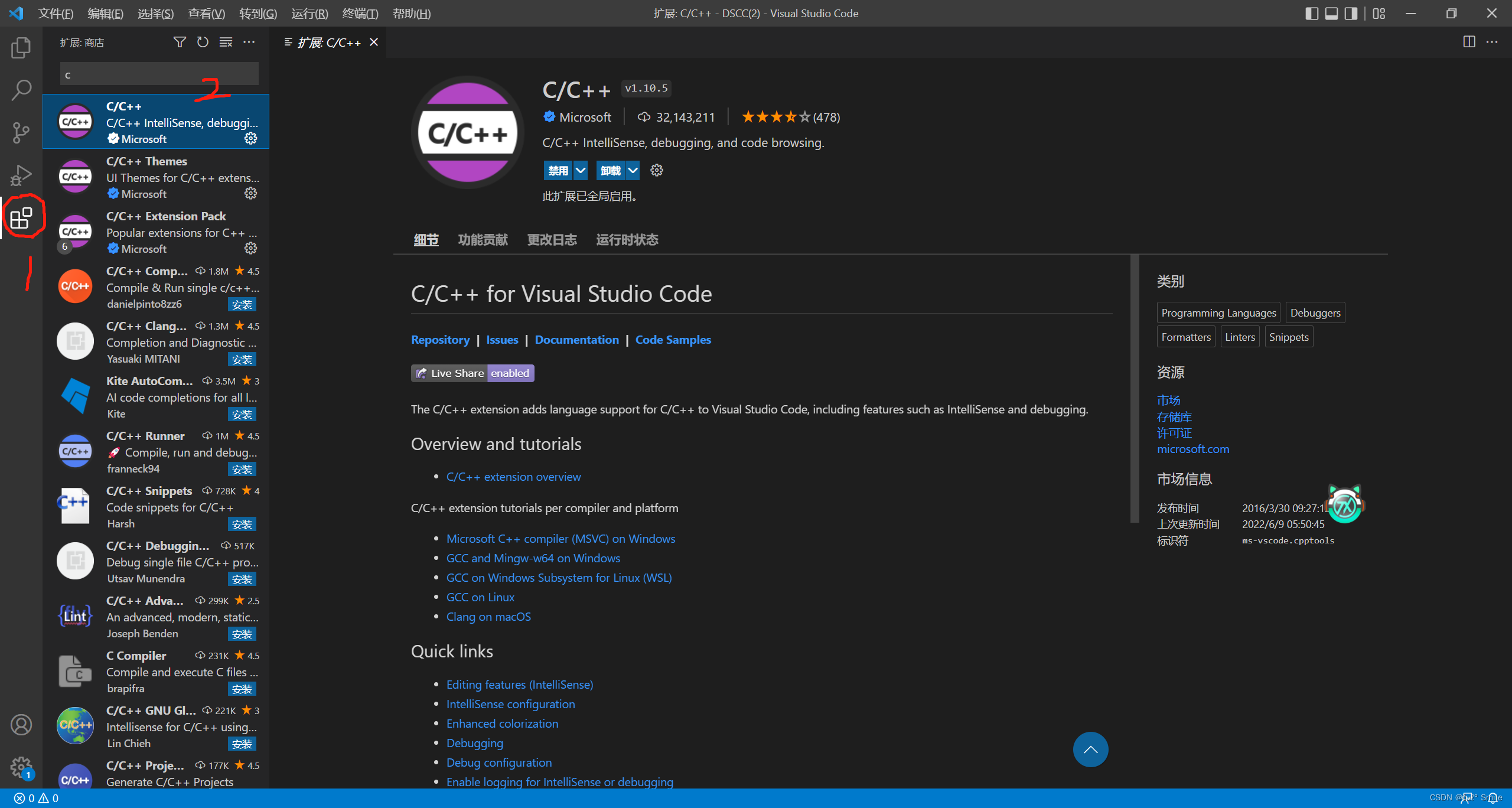Viewport: 1512px width, 808px height.
Task: Open extensions view more actions menu
Action: (249, 42)
